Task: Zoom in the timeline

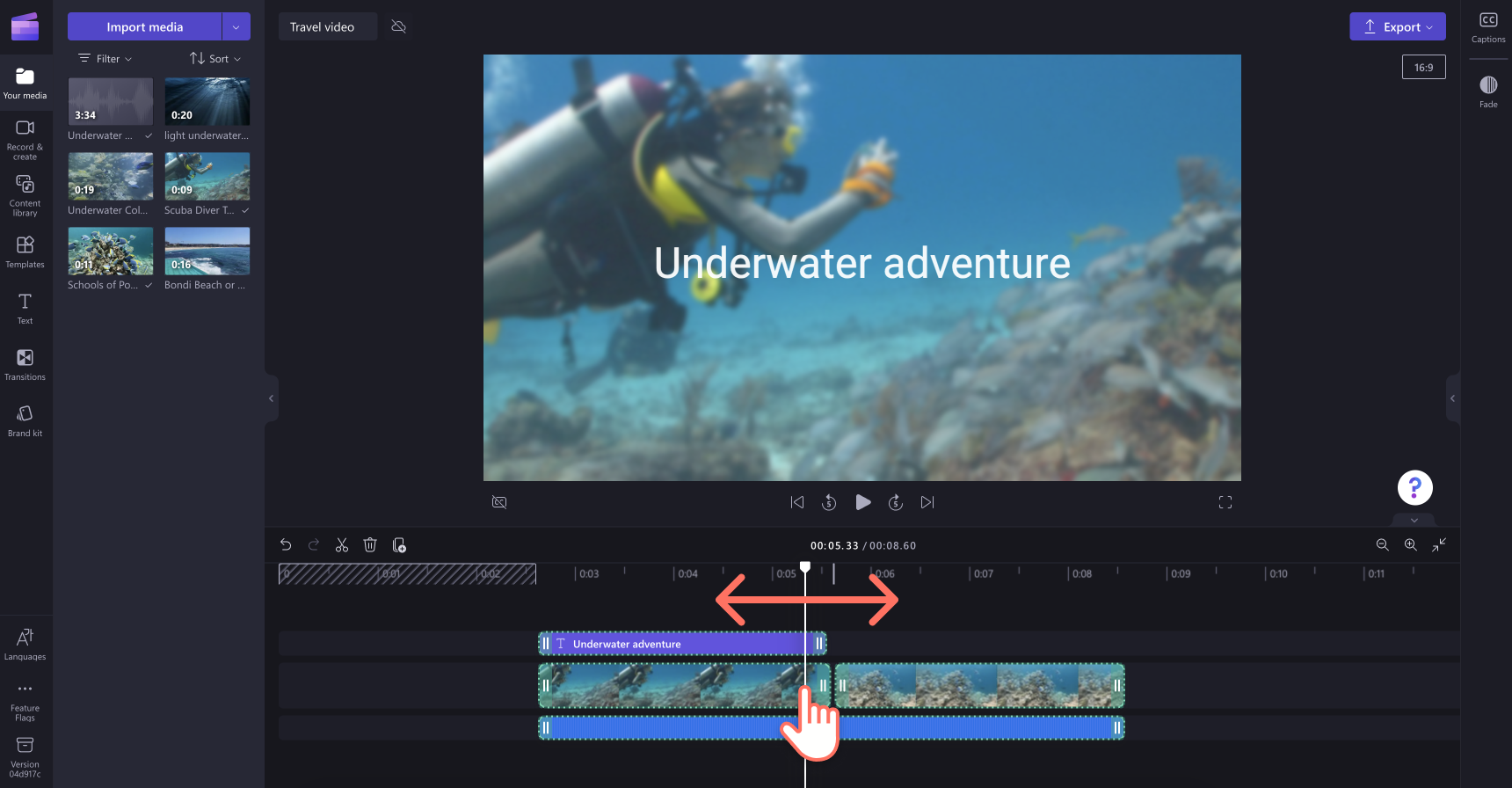Action: coord(1411,545)
